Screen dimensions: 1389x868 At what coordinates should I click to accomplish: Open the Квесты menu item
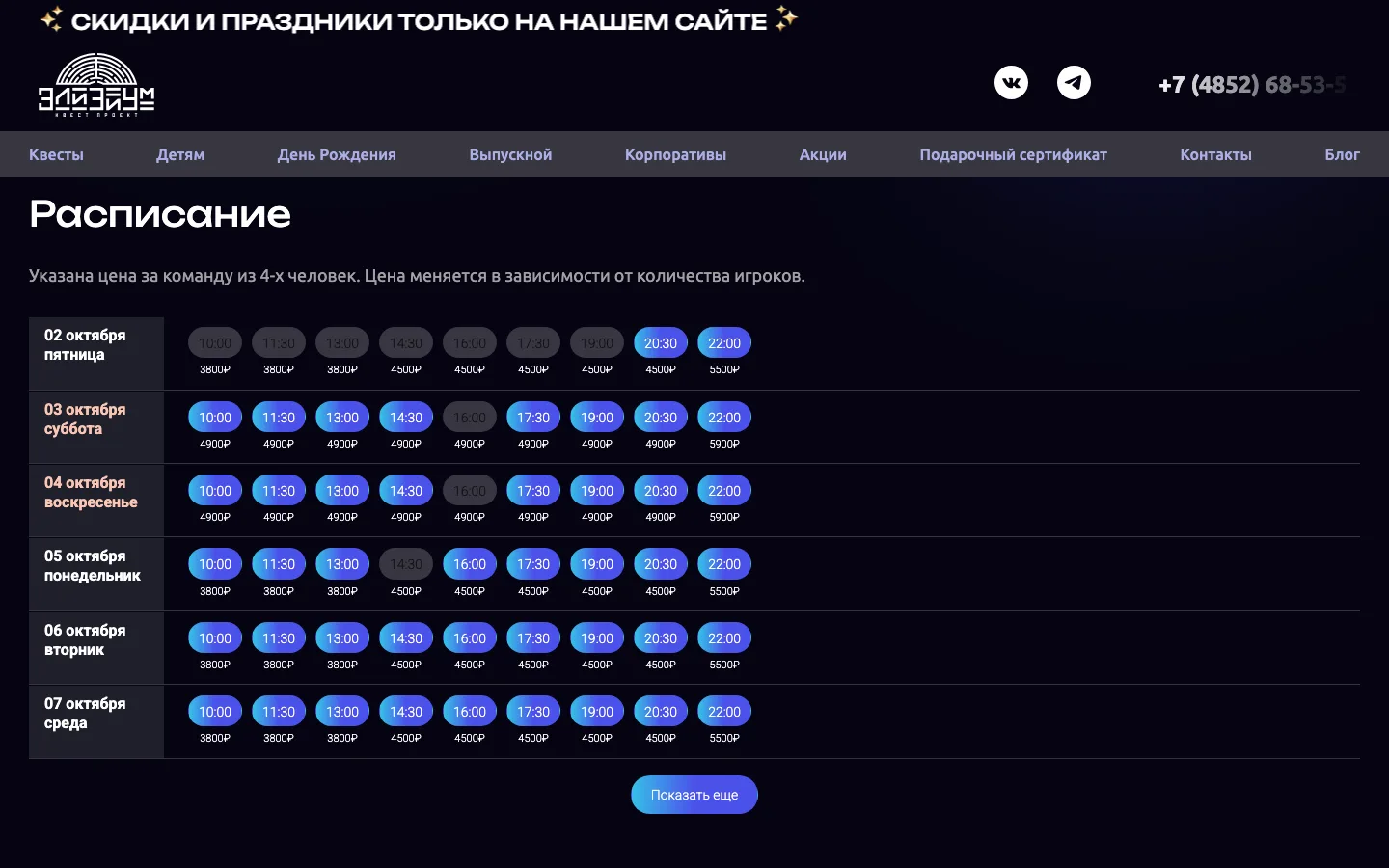(56, 154)
